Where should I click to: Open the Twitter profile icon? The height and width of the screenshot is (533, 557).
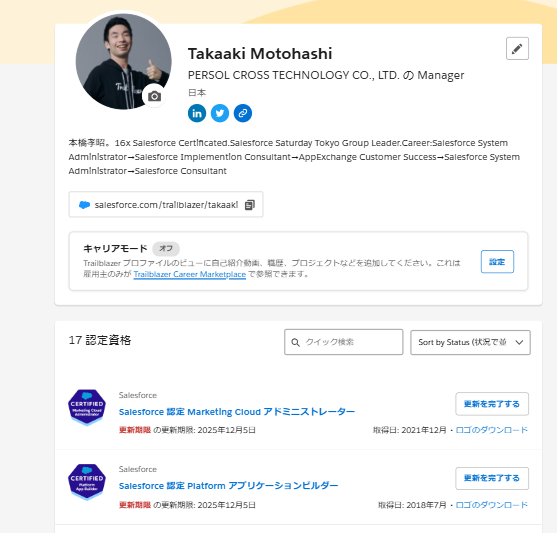pos(220,113)
